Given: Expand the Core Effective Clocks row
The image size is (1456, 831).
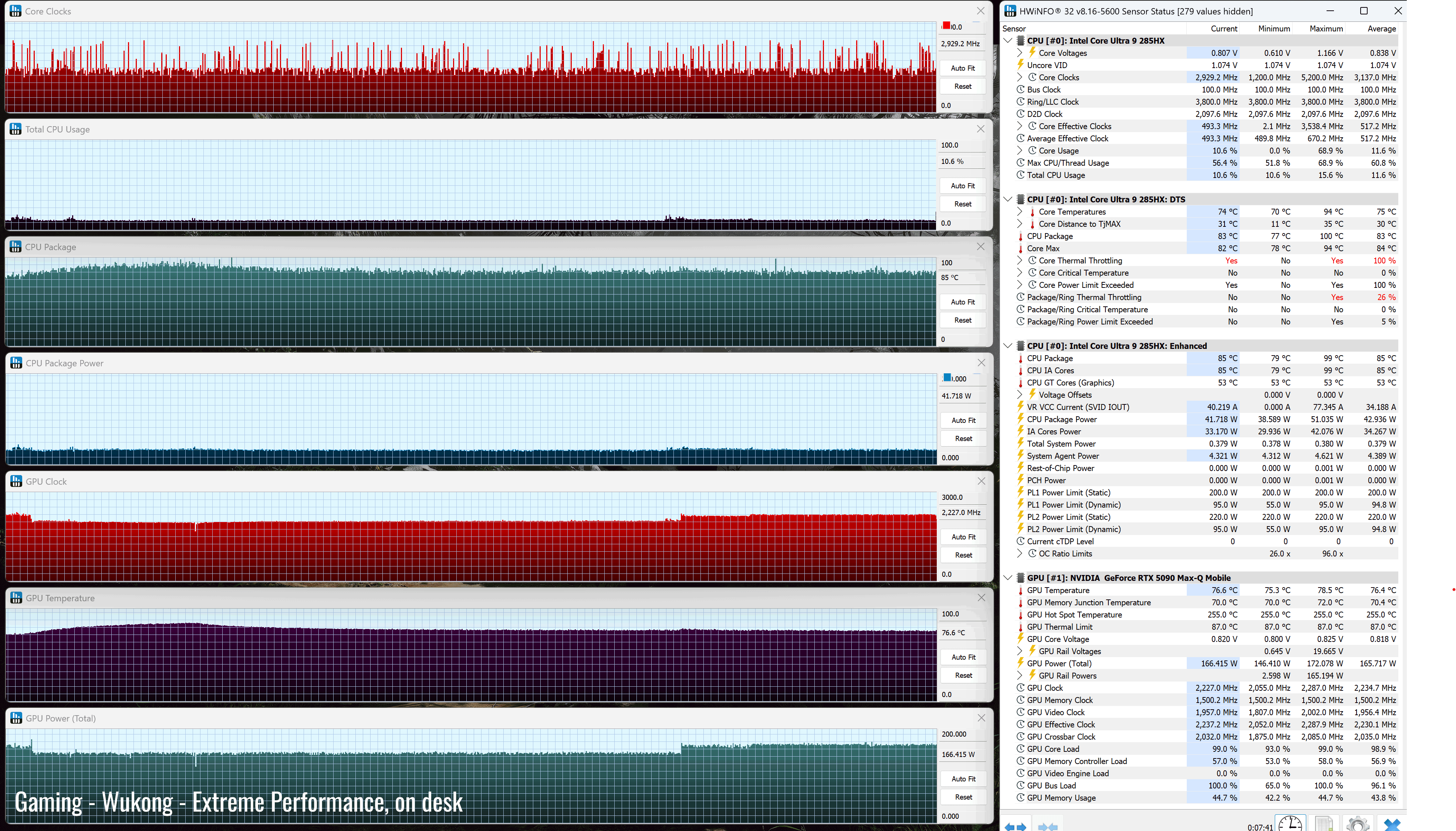Looking at the screenshot, I should point(1020,126).
